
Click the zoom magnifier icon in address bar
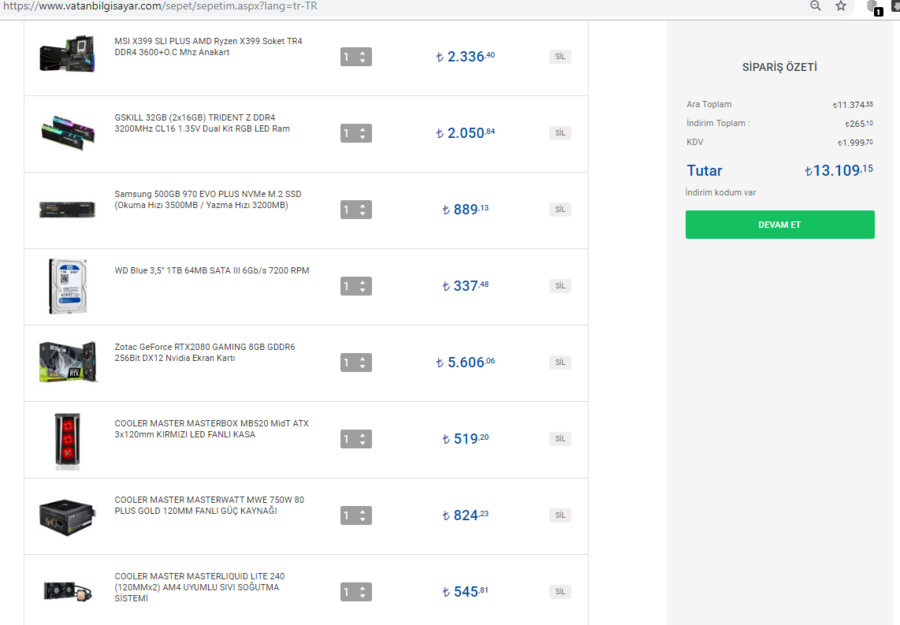[815, 6]
